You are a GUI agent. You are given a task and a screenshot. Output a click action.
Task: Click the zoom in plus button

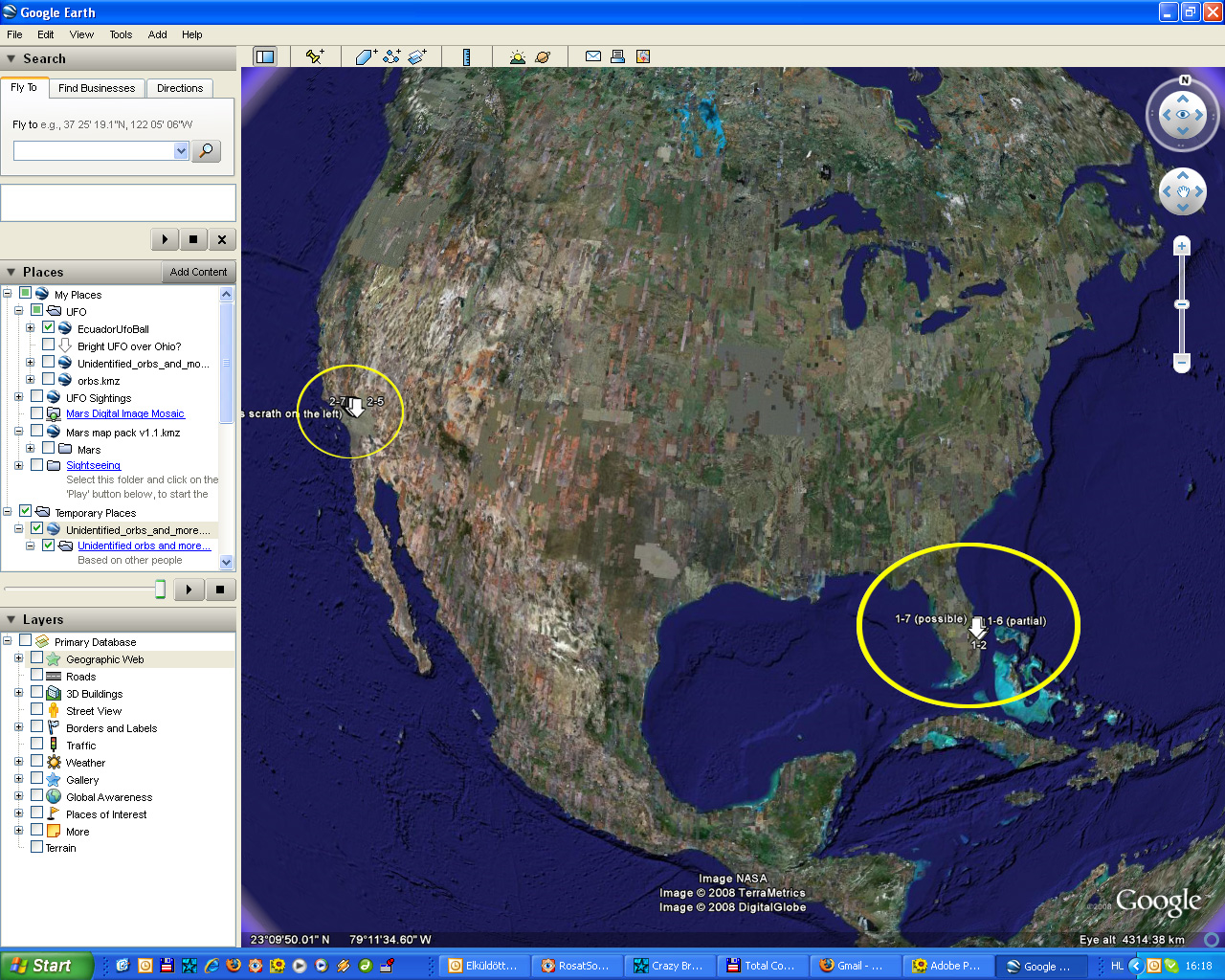pos(1182,246)
